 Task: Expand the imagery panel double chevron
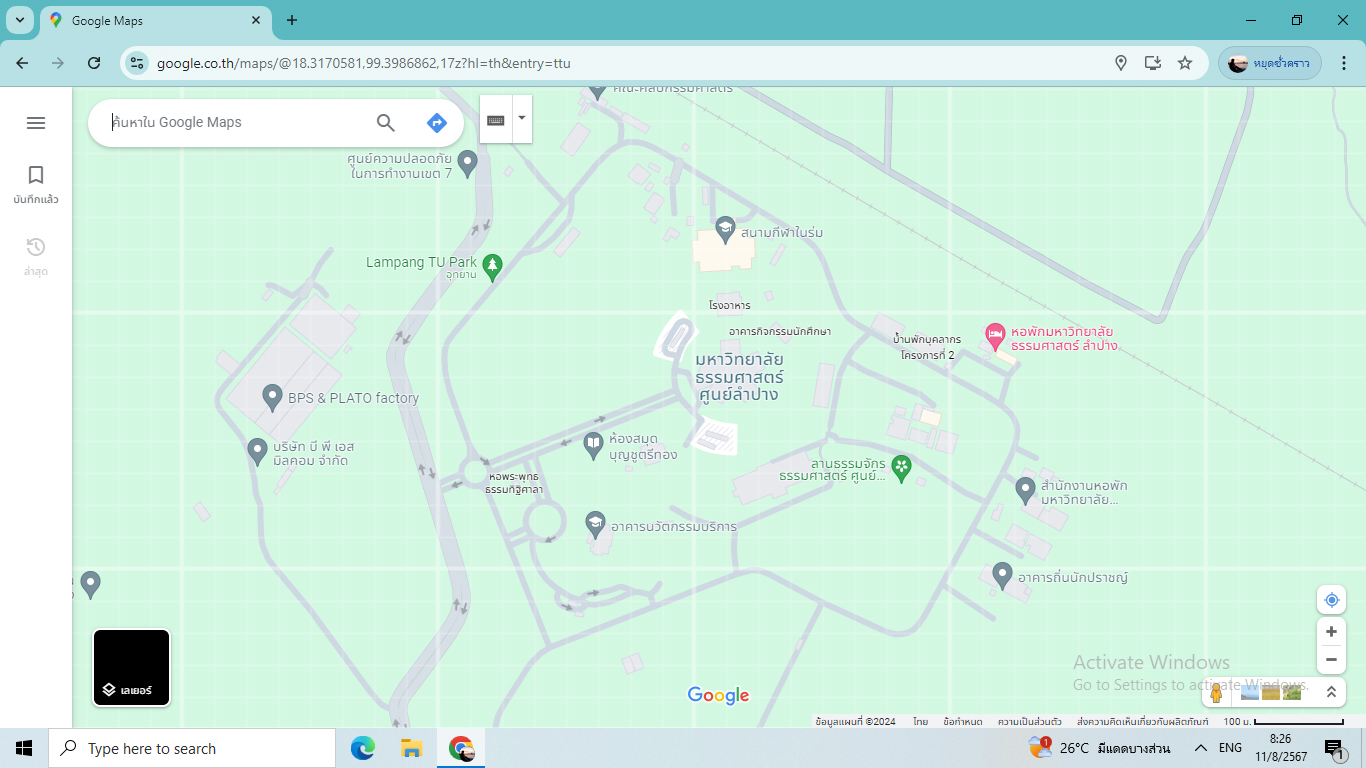(x=1331, y=692)
